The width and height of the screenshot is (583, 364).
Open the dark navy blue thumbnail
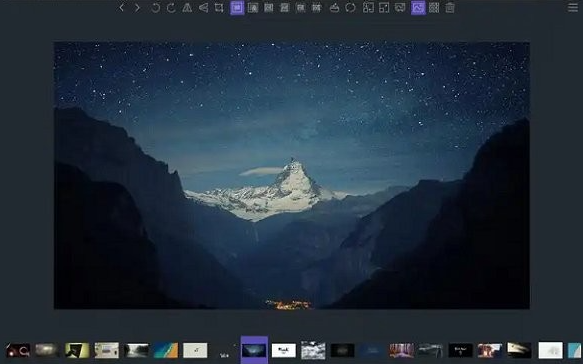372,350
